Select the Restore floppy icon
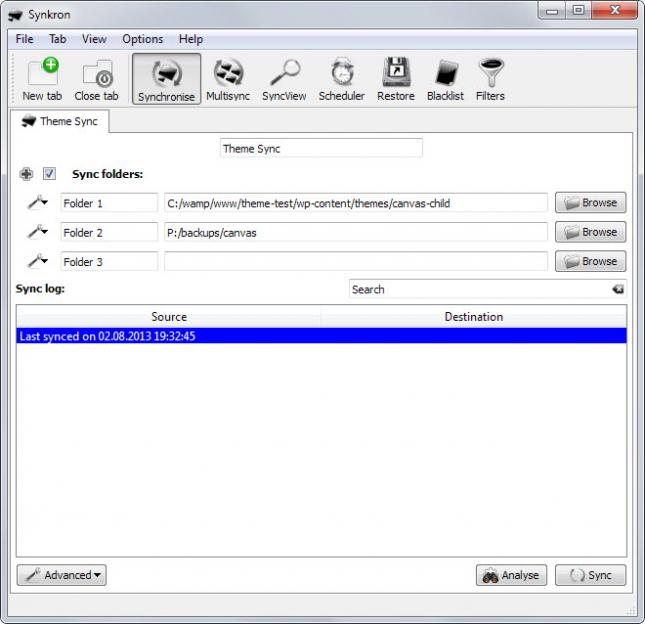The image size is (645, 624). [x=396, y=79]
